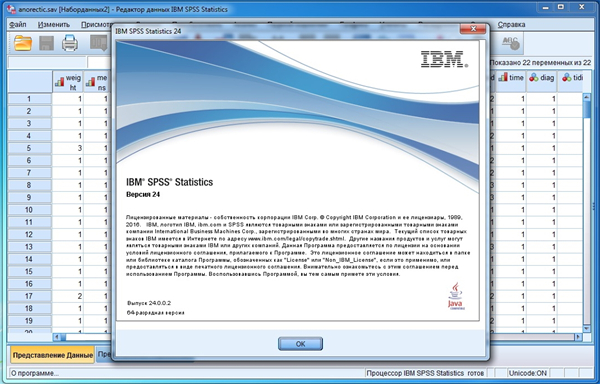Select the weight column header
The width and height of the screenshot is (600, 384).
point(68,82)
